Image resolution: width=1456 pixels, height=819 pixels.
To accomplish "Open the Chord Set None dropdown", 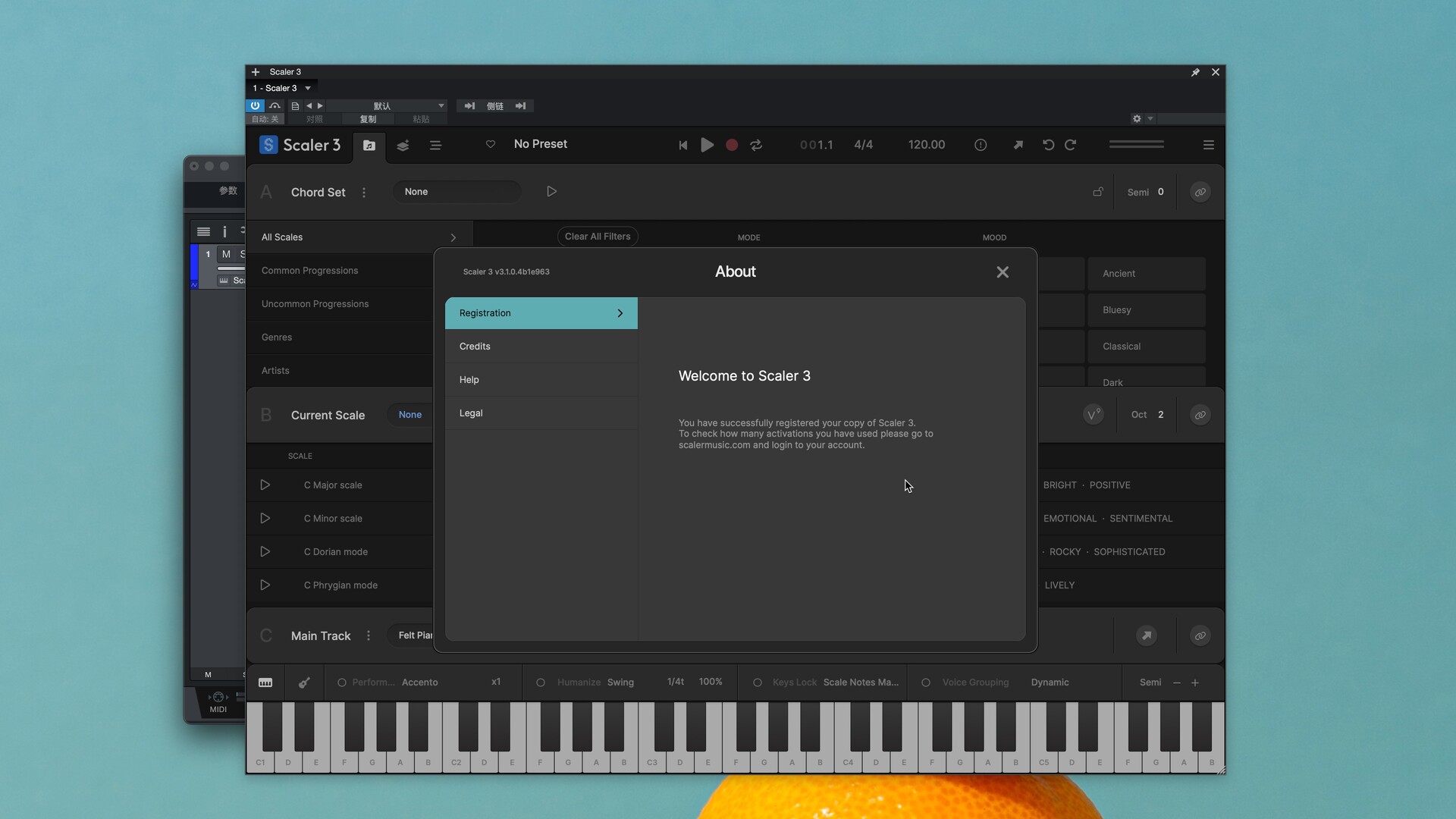I will [457, 192].
